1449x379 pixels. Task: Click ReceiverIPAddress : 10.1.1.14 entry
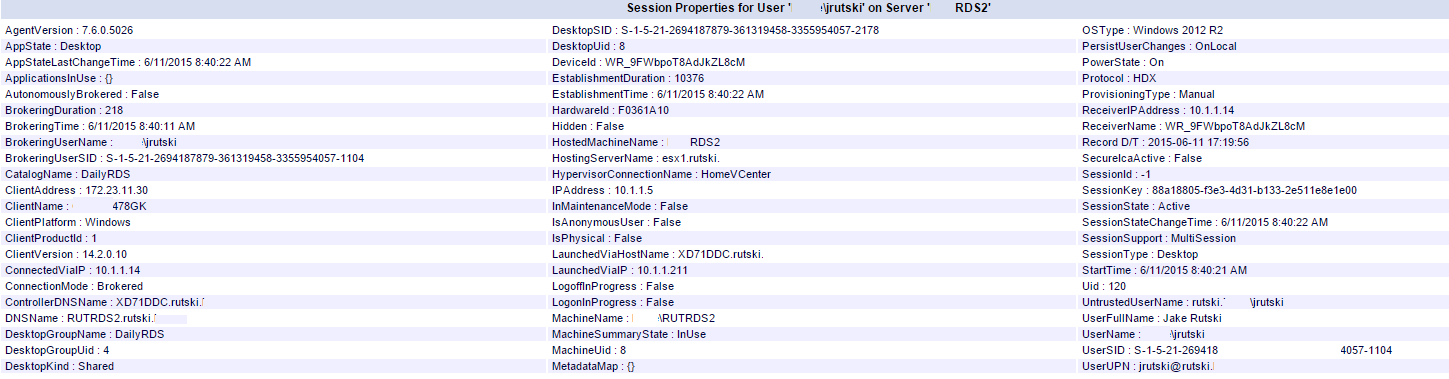(x=1158, y=110)
